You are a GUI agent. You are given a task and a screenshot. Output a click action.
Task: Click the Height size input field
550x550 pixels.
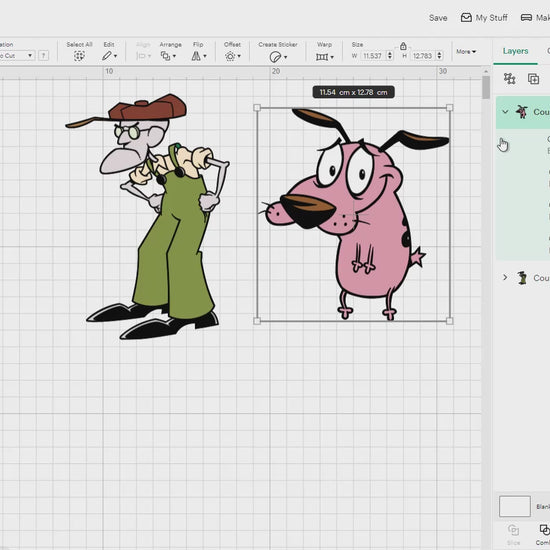423,56
